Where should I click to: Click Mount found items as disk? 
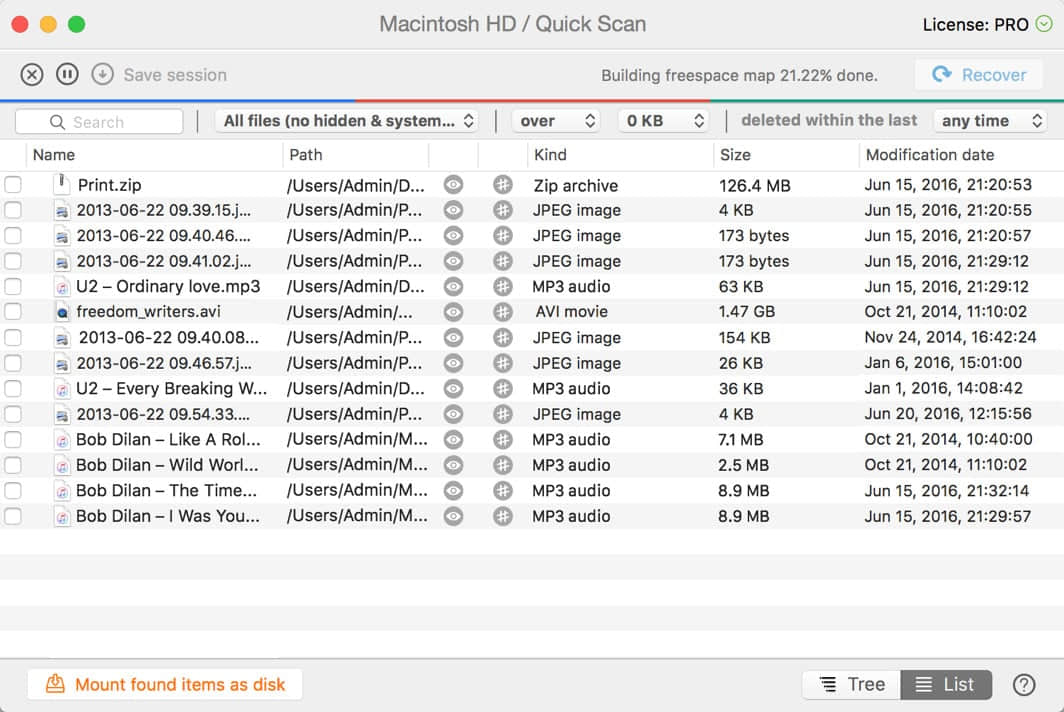(x=165, y=684)
